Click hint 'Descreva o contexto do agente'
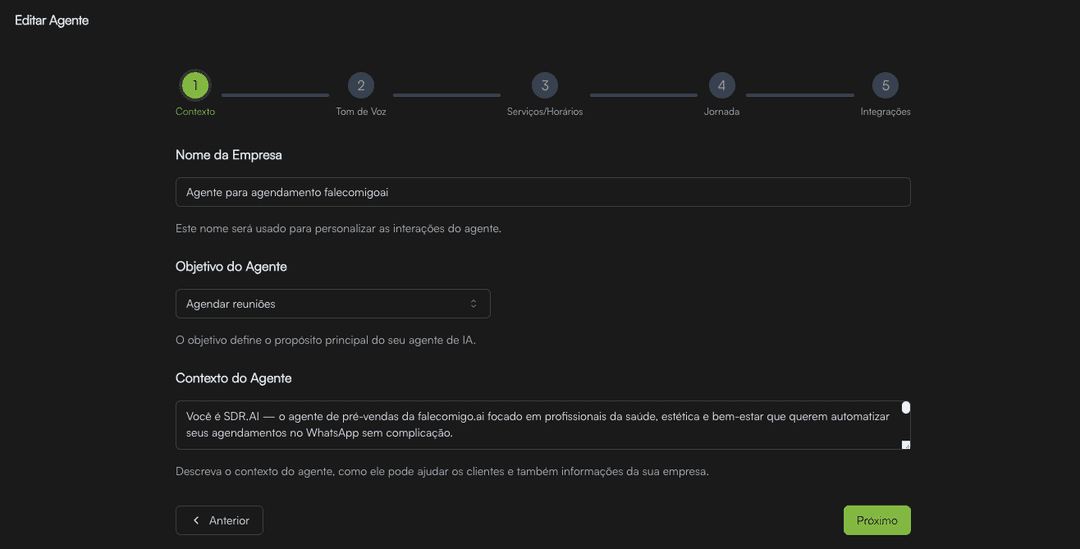The image size is (1080, 549). click(256, 472)
